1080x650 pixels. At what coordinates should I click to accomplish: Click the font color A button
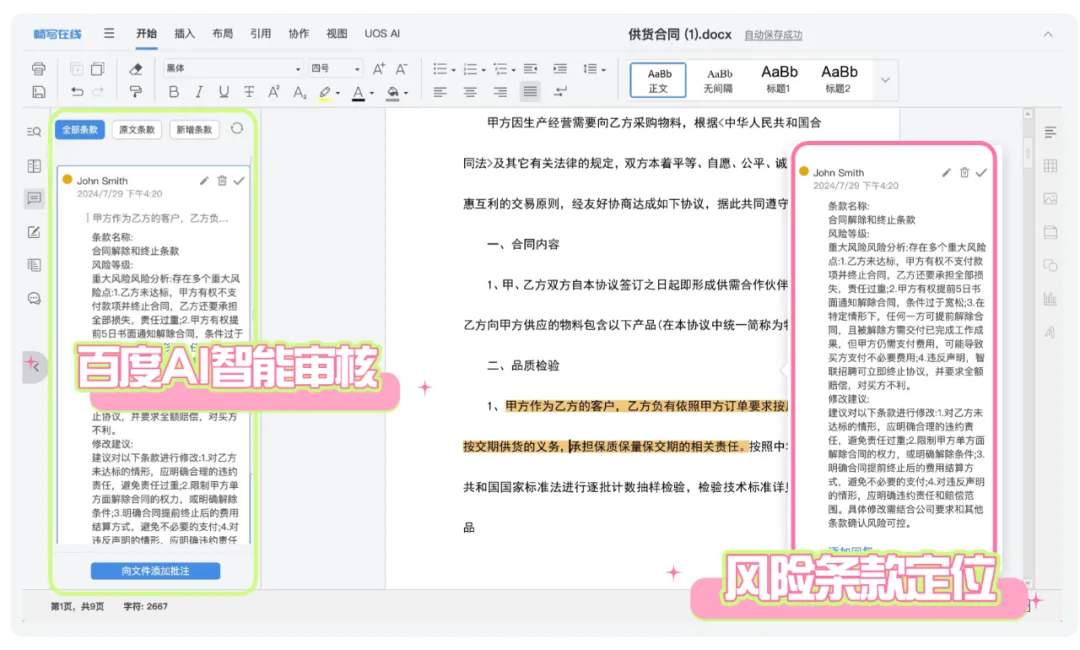[358, 93]
